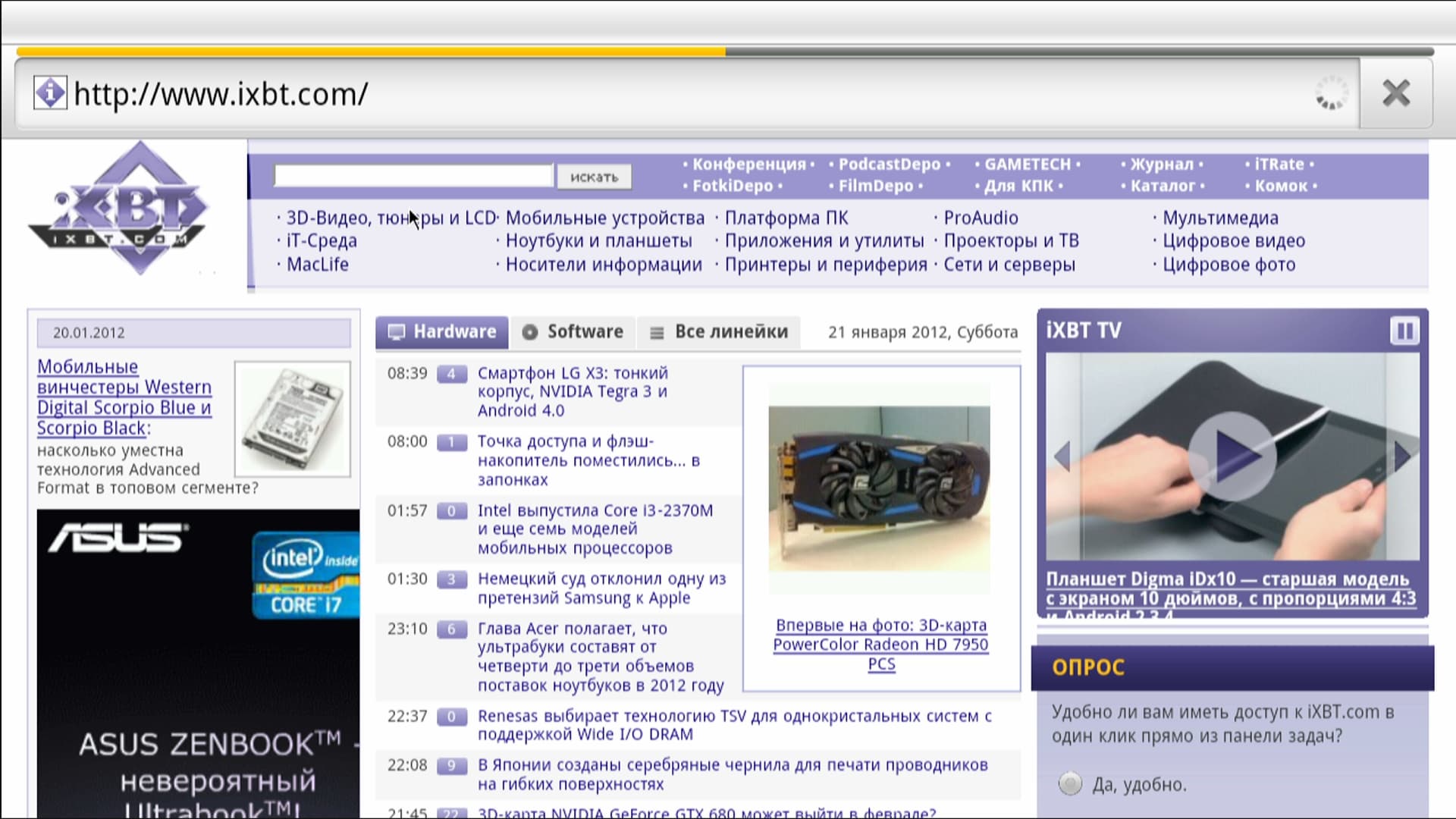
Task: Switch to the Software news tab
Action: (x=573, y=332)
